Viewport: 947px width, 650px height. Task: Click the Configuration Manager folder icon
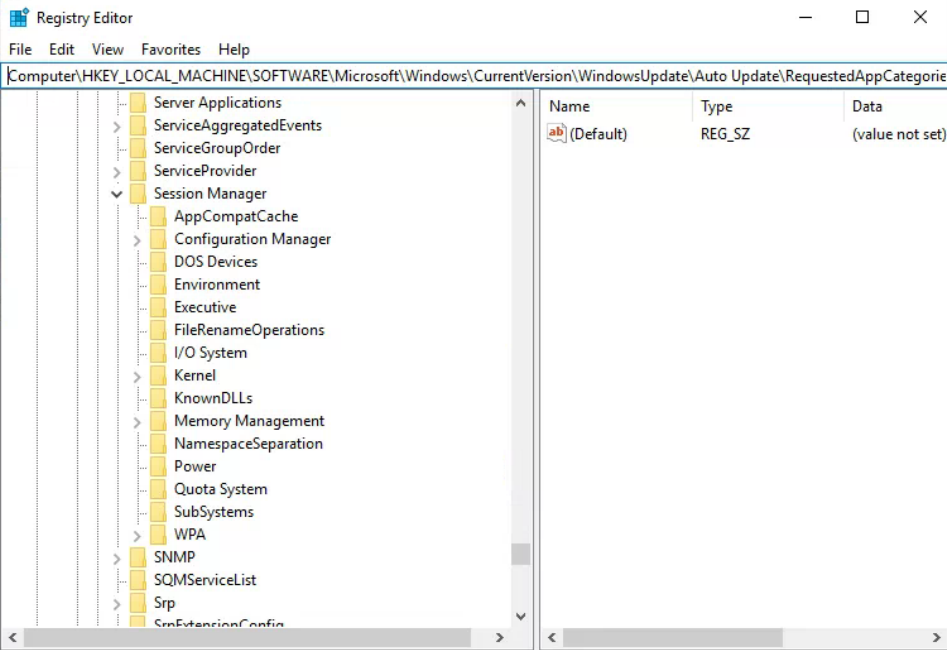(158, 239)
